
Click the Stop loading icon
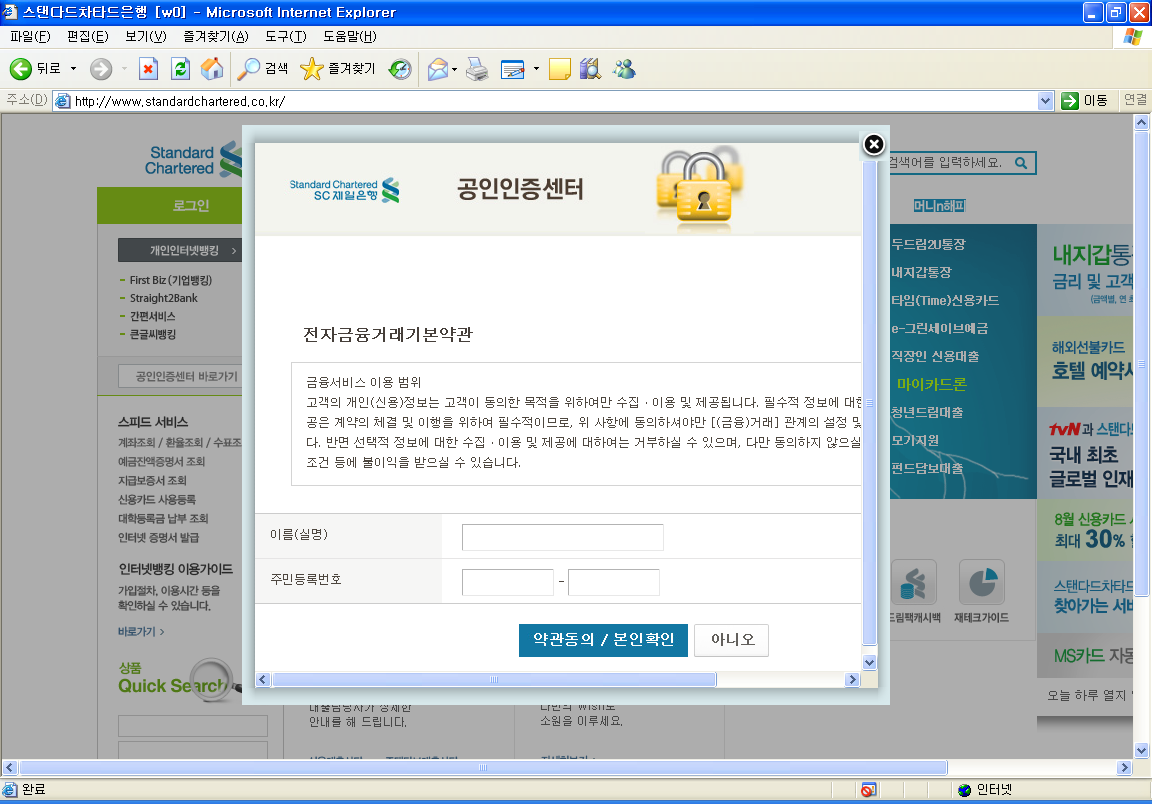[x=148, y=69]
